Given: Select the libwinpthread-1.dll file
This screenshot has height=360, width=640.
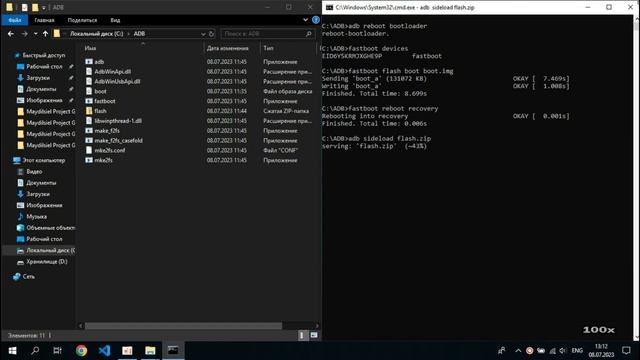Looking at the screenshot, I should point(118,121).
